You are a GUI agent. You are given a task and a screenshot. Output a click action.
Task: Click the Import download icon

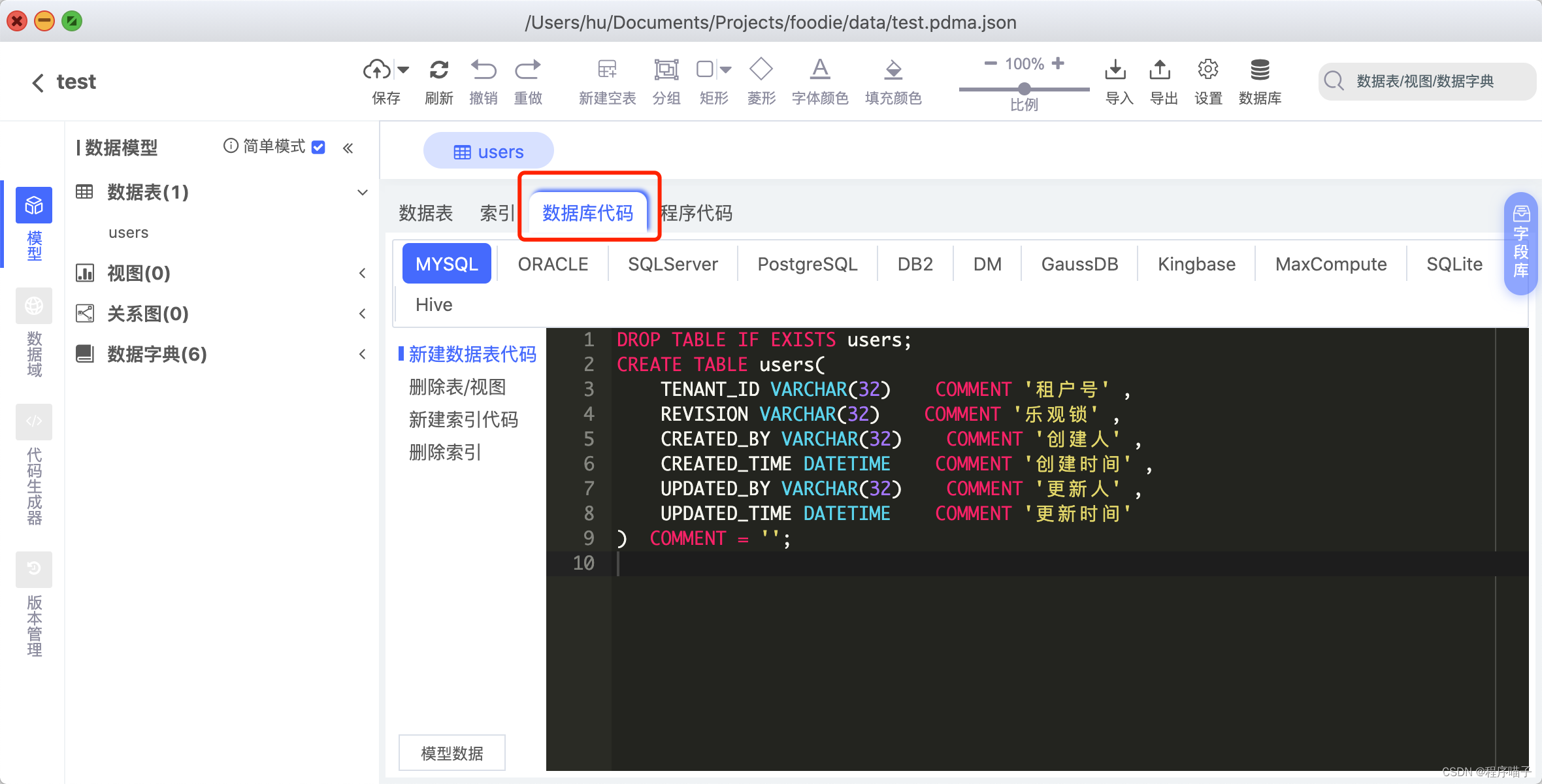pyautogui.click(x=1115, y=69)
